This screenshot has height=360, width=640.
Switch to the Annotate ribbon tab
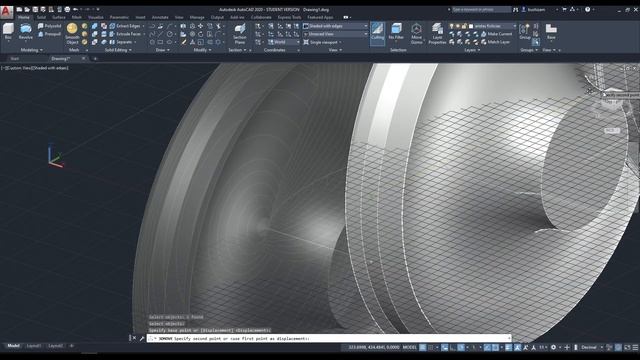coord(160,18)
